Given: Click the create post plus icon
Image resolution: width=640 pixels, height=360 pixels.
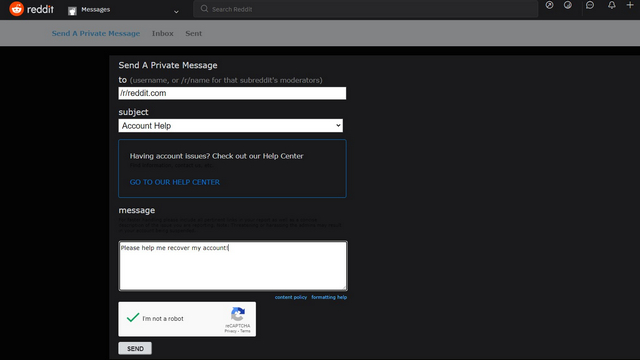Looking at the screenshot, I should tap(630, 4).
